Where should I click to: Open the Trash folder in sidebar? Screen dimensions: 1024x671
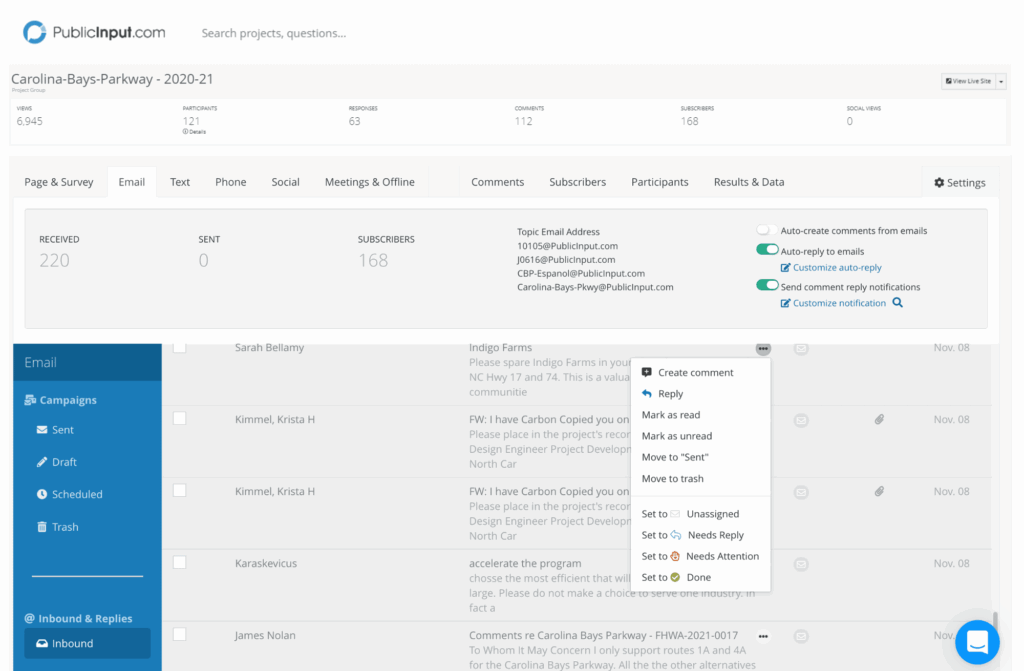(x=64, y=527)
